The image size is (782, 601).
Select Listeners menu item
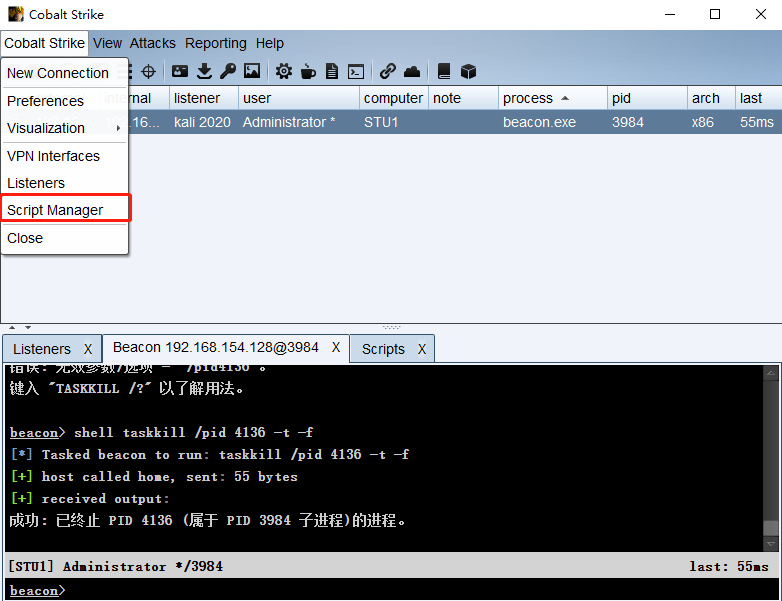point(36,183)
